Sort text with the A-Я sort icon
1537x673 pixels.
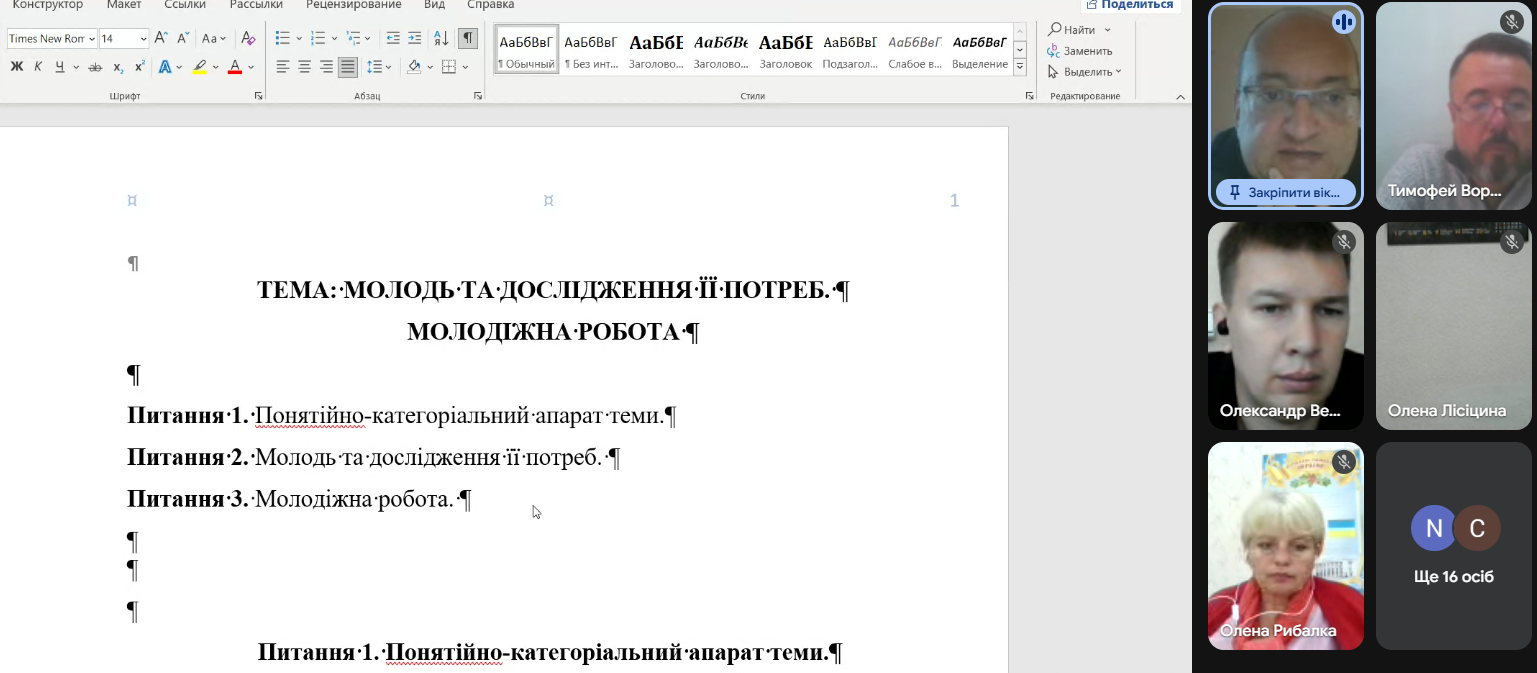(441, 38)
